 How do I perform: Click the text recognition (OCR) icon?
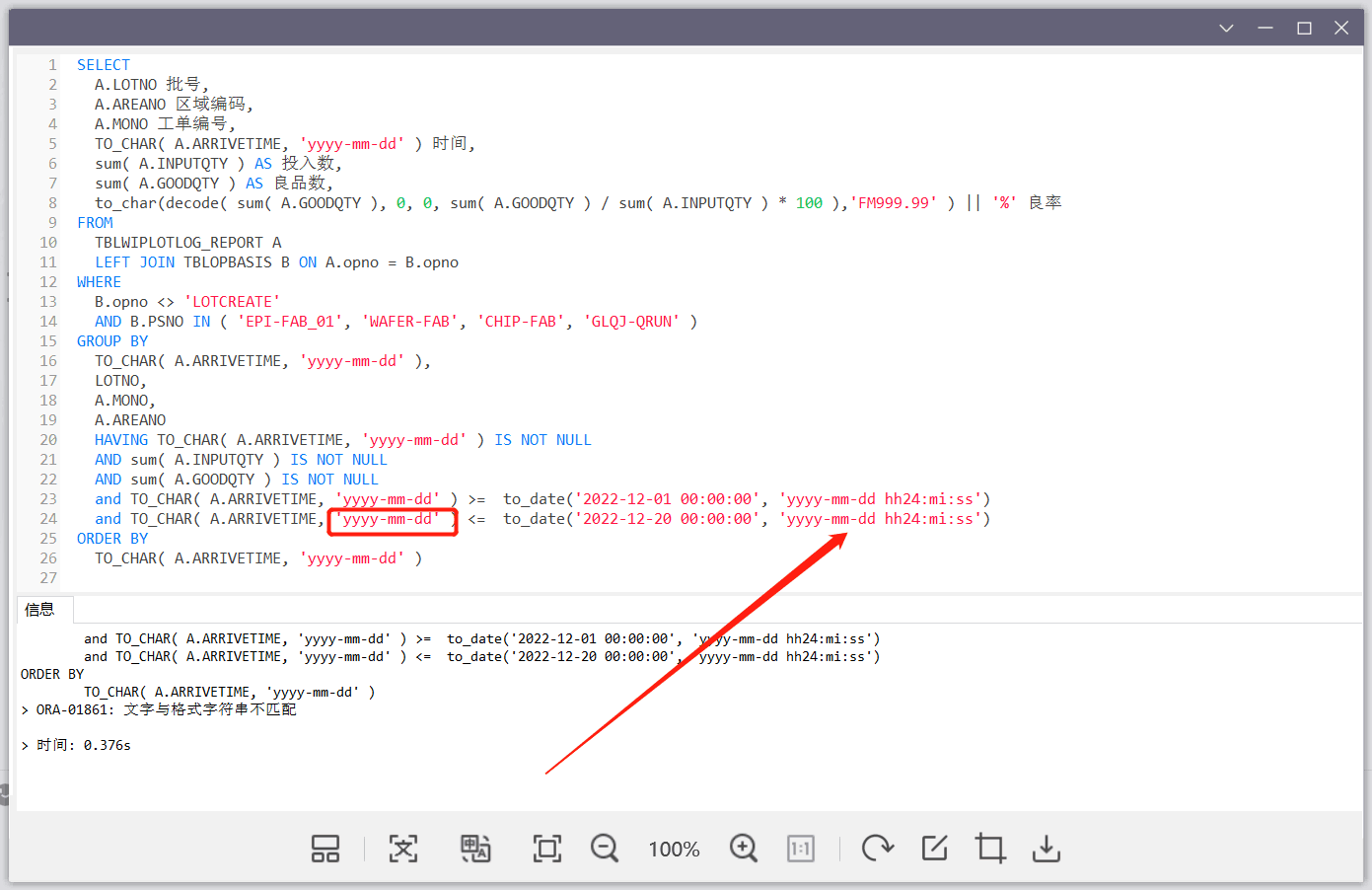tap(403, 849)
